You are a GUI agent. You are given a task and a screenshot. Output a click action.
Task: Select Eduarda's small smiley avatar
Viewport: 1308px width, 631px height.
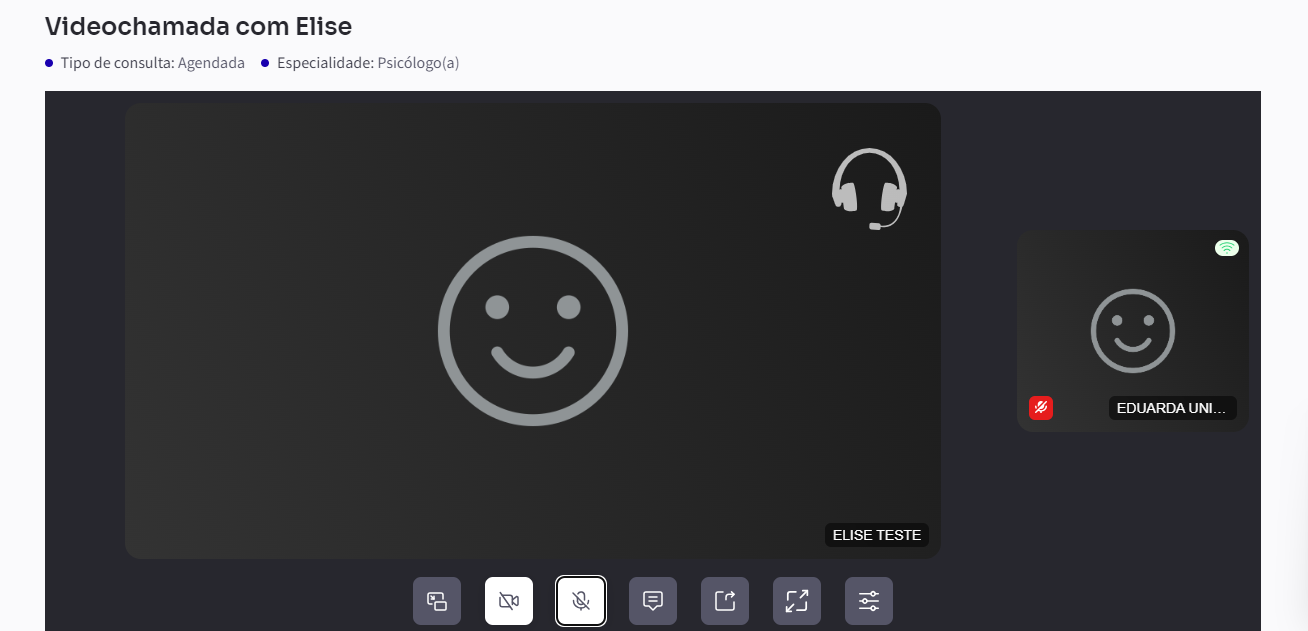(1133, 331)
